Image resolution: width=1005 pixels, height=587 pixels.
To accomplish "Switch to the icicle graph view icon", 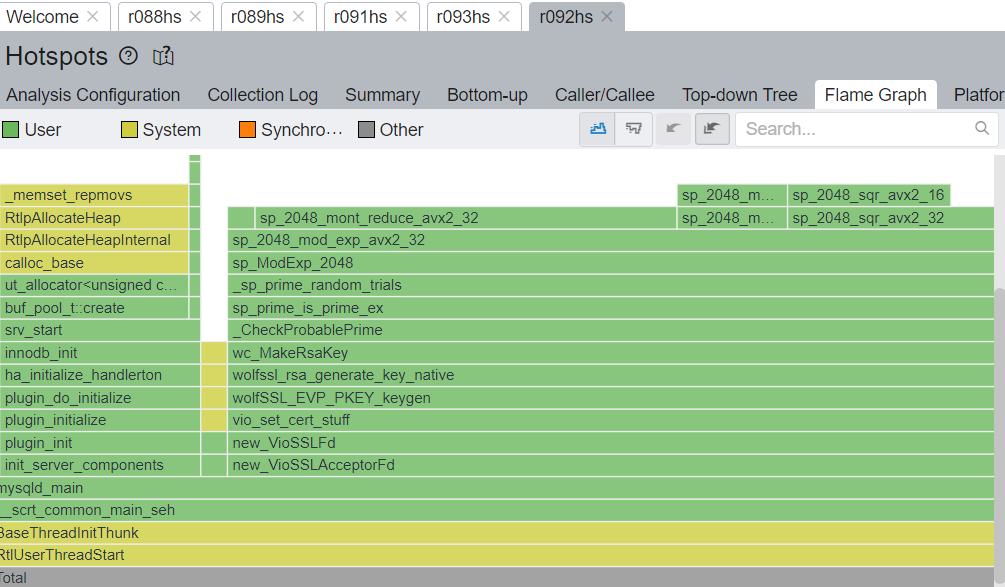I will 634,129.
